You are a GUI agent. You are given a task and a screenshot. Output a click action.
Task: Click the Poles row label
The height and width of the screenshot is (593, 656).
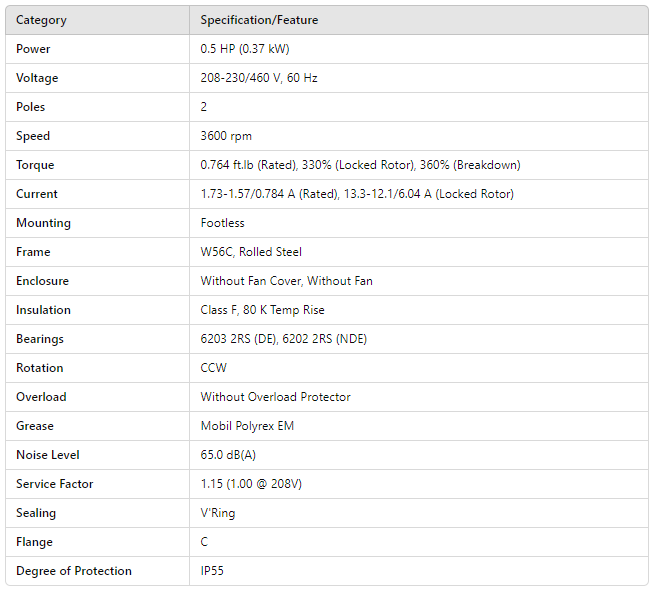(31, 107)
